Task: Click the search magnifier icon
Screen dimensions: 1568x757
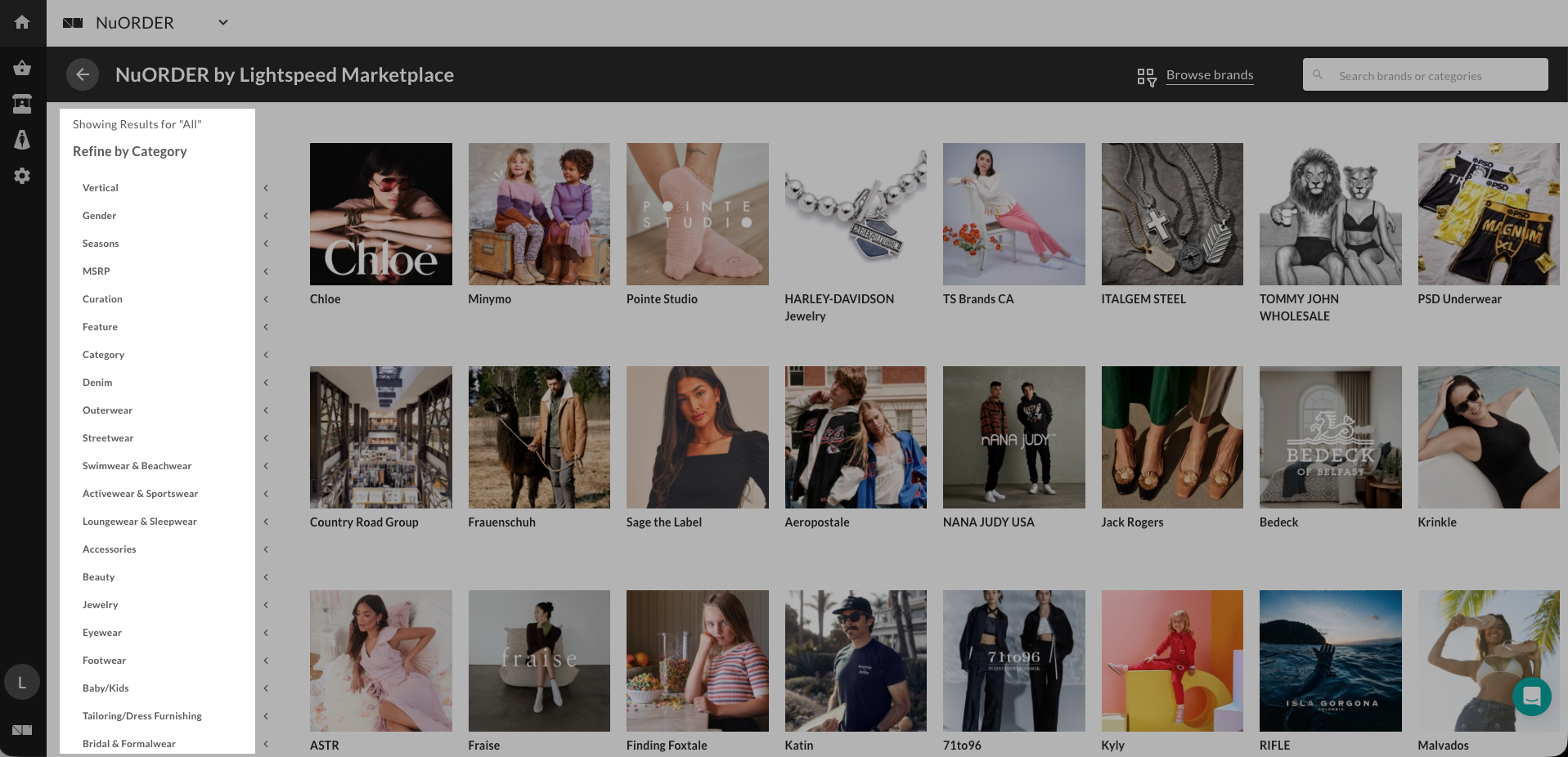Action: pos(1318,74)
